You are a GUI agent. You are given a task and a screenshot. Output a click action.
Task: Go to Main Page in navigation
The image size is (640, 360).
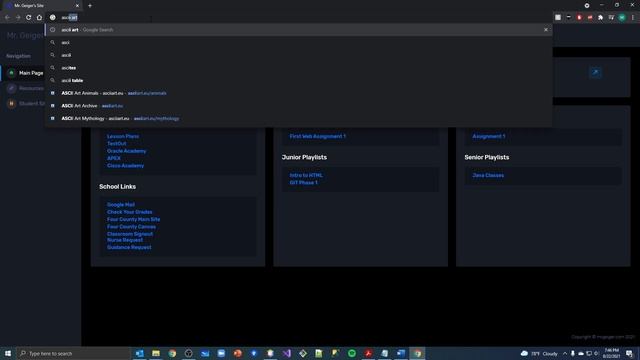31,73
